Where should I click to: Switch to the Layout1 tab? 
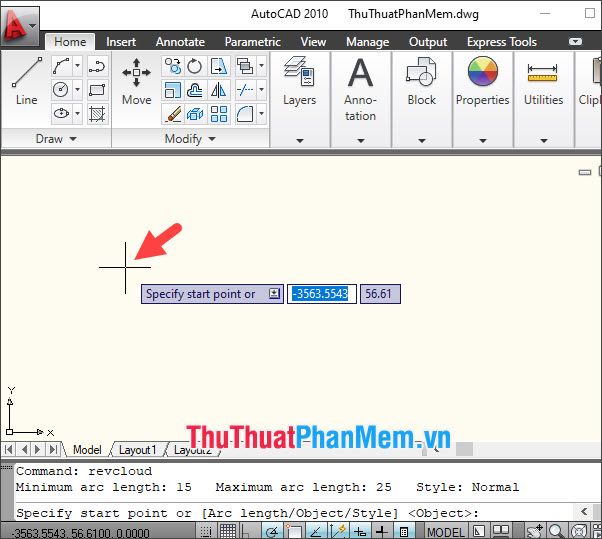pyautogui.click(x=137, y=450)
